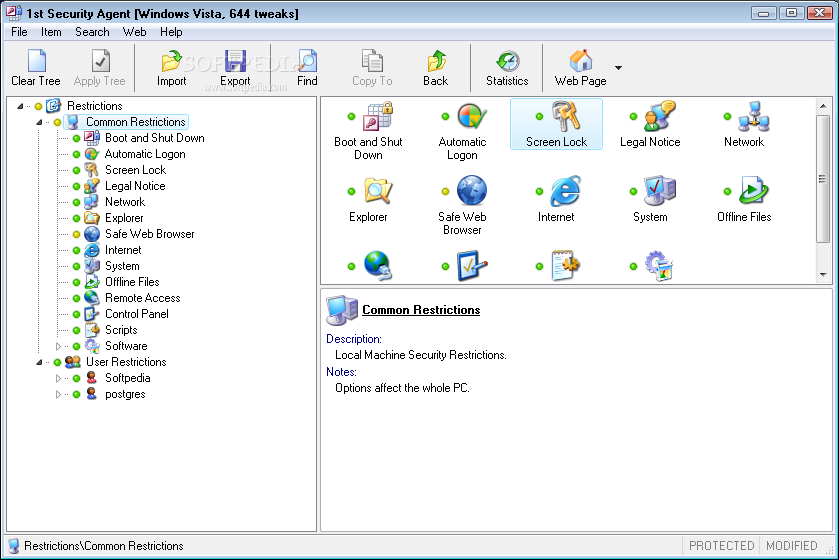The height and width of the screenshot is (560, 839).
Task: Toggle the status dot next to Boot and Shut Down in tree
Action: [77, 139]
